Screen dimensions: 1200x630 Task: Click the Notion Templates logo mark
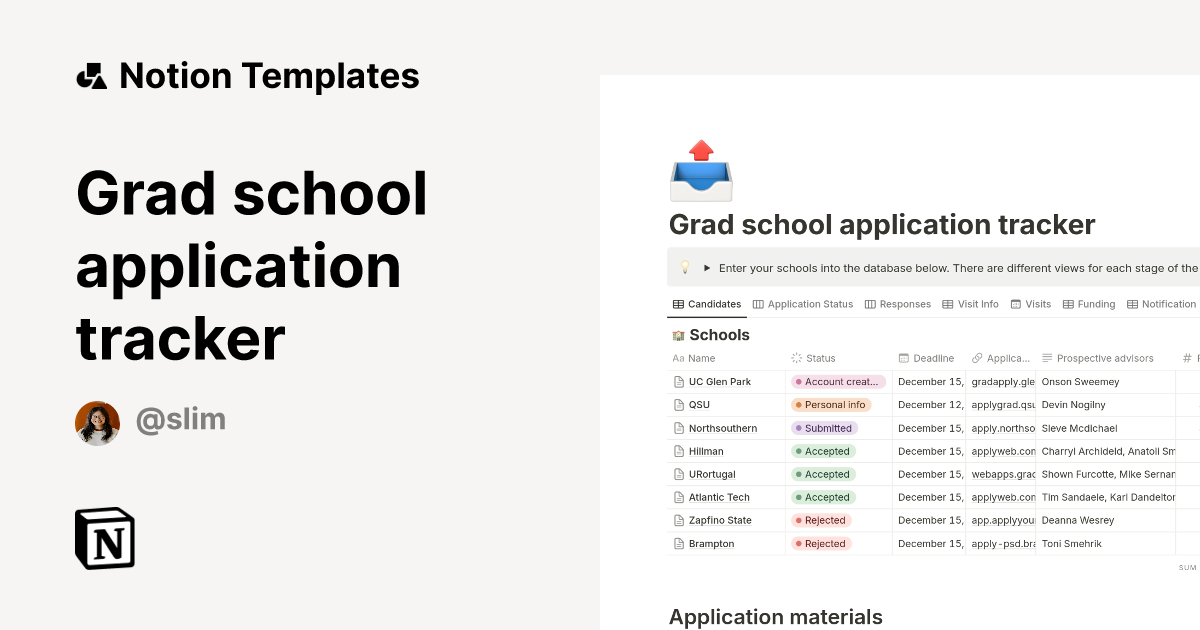(90, 75)
